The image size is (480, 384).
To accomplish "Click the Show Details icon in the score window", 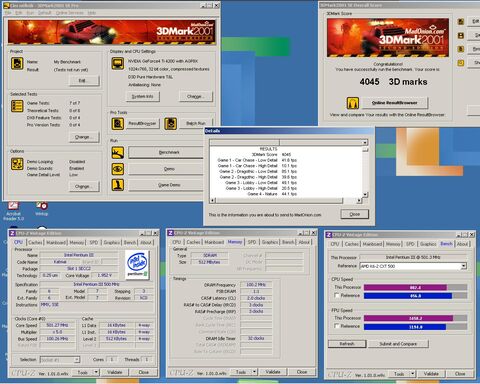I will [461, 63].
